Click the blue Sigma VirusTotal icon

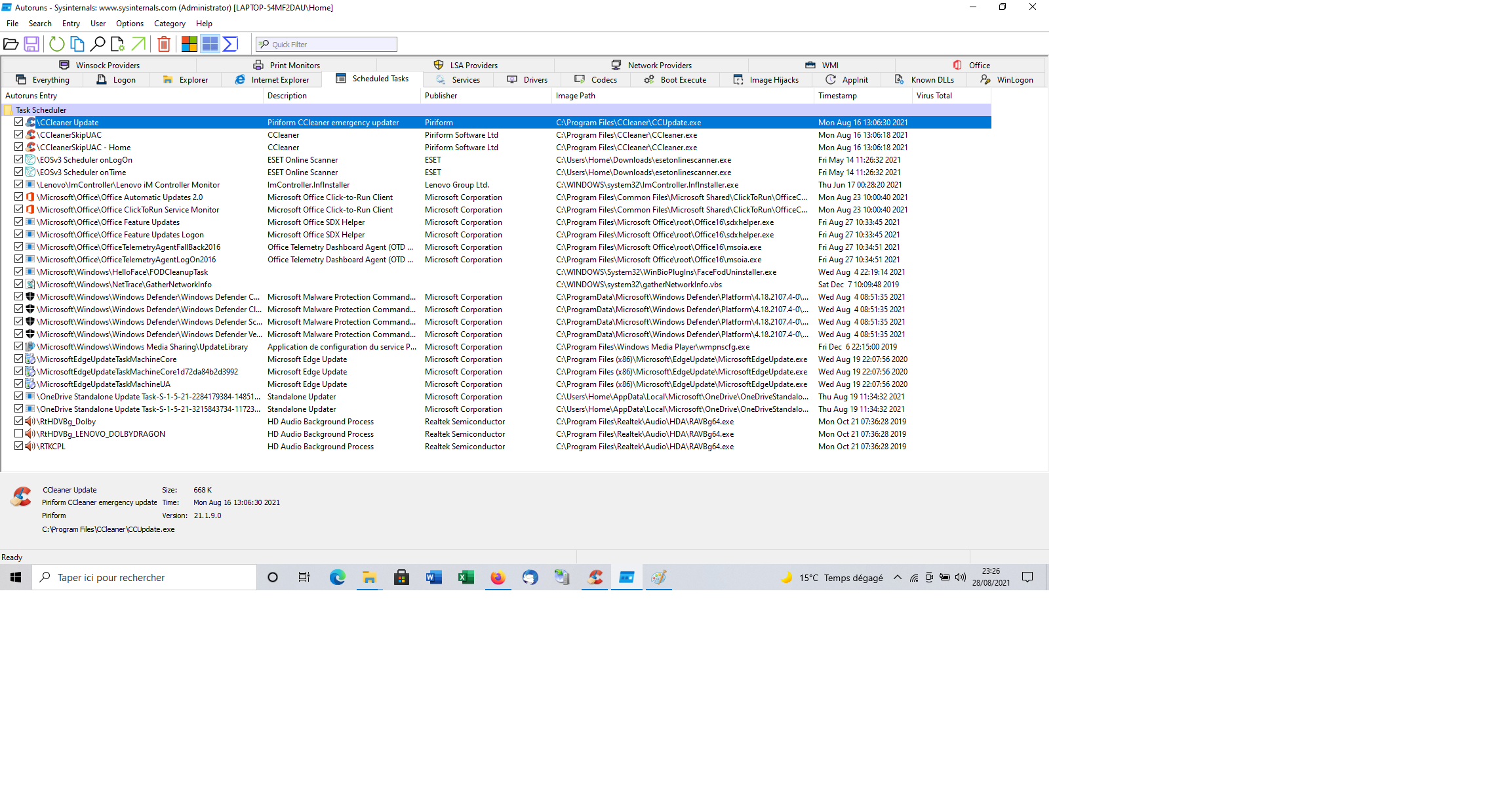pyautogui.click(x=230, y=44)
